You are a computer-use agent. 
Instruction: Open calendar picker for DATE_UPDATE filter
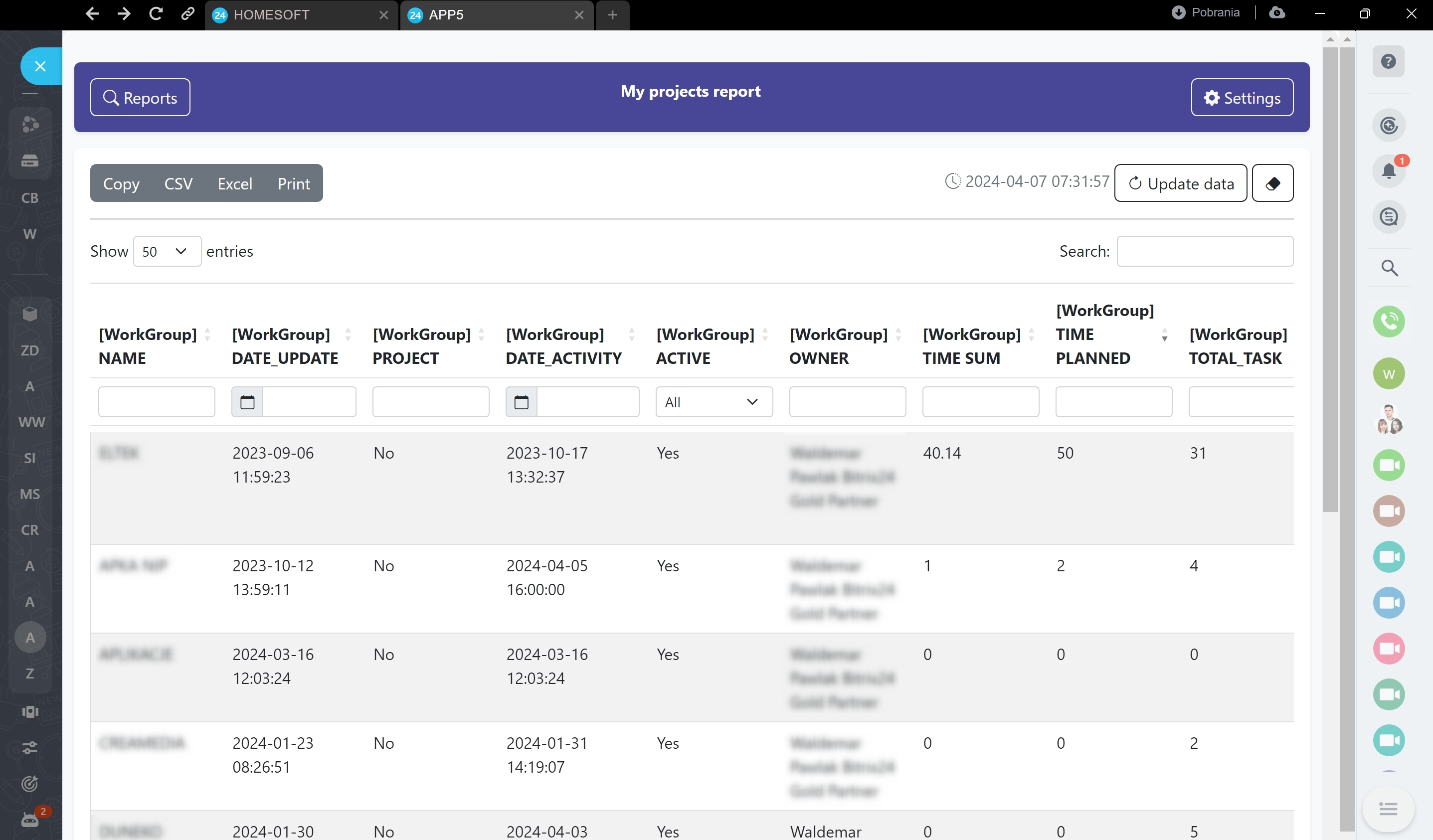pos(247,402)
